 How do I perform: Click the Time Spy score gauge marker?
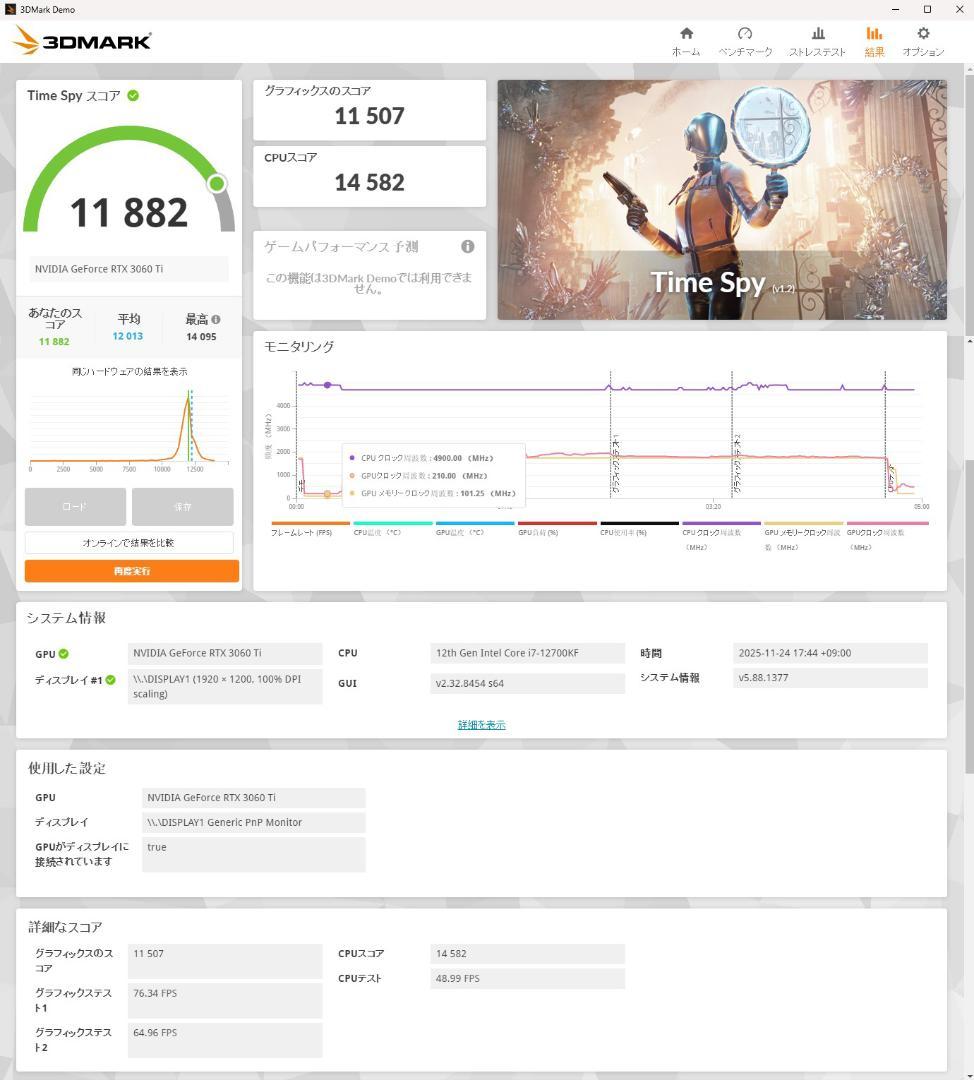(x=217, y=184)
